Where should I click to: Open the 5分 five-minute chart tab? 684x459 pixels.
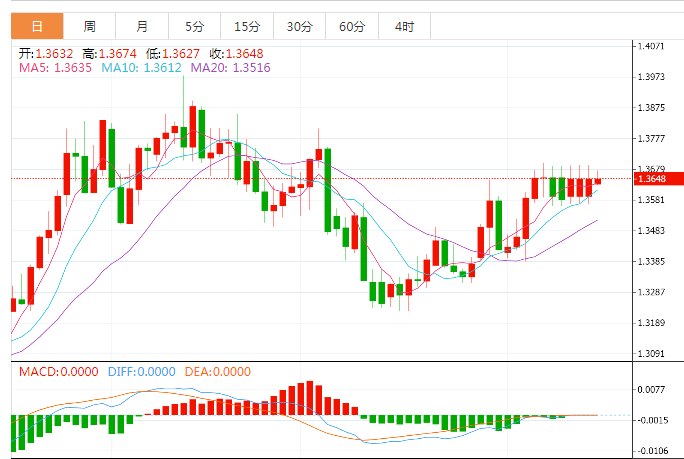pyautogui.click(x=195, y=26)
